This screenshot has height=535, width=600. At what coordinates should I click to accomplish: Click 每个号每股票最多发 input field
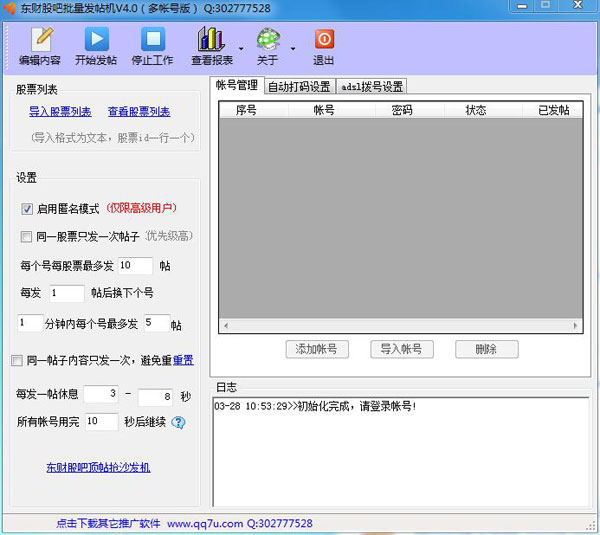tap(135, 265)
